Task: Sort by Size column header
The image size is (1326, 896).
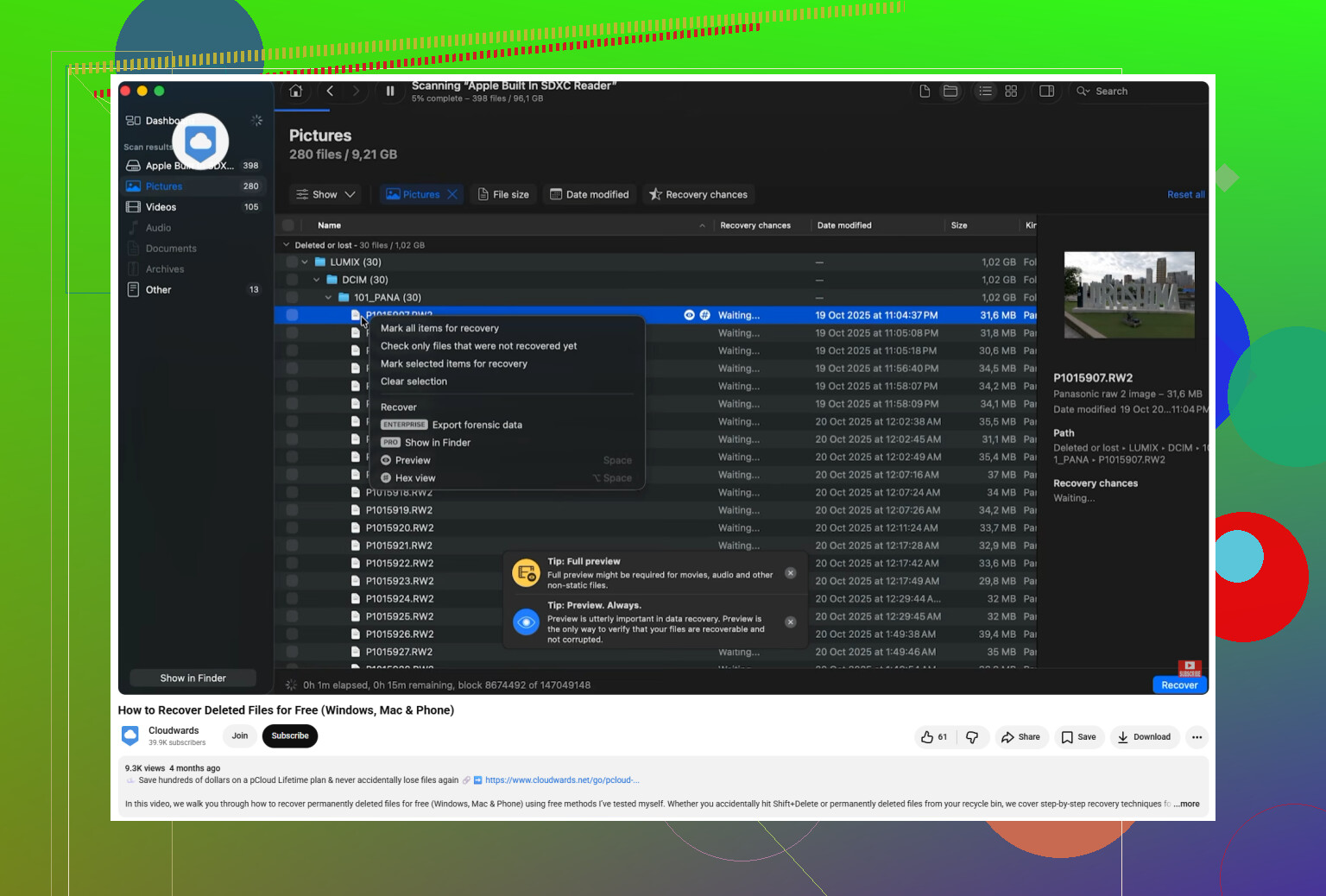Action: pyautogui.click(x=959, y=225)
